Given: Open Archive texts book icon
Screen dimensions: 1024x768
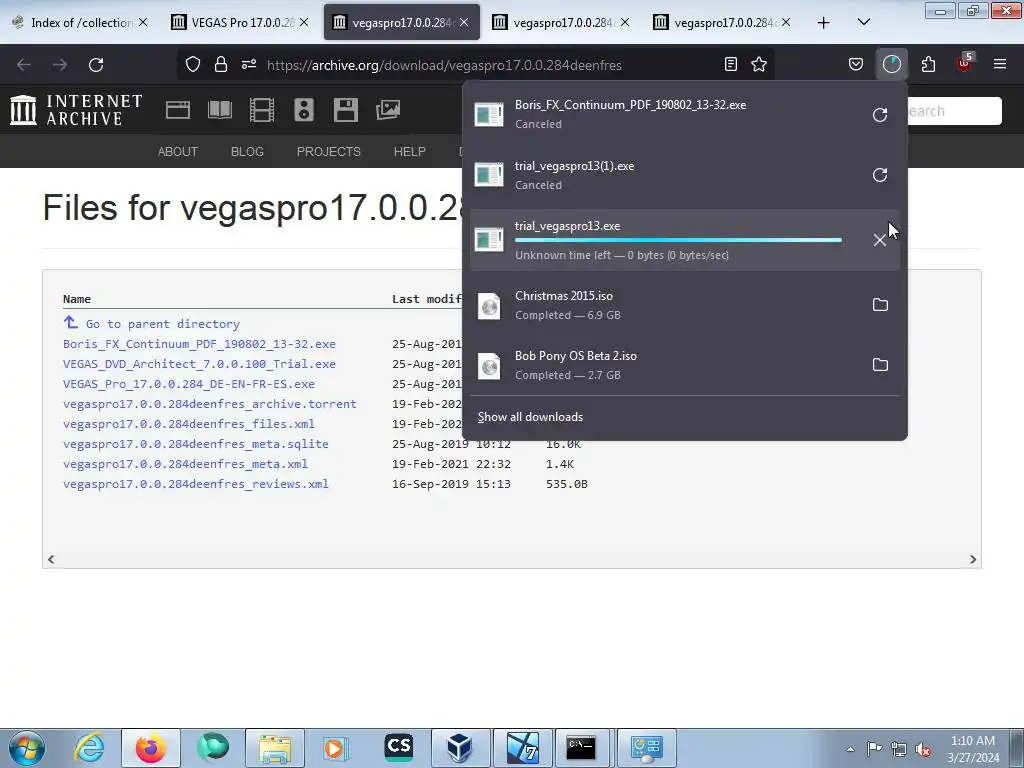Looking at the screenshot, I should point(220,110).
